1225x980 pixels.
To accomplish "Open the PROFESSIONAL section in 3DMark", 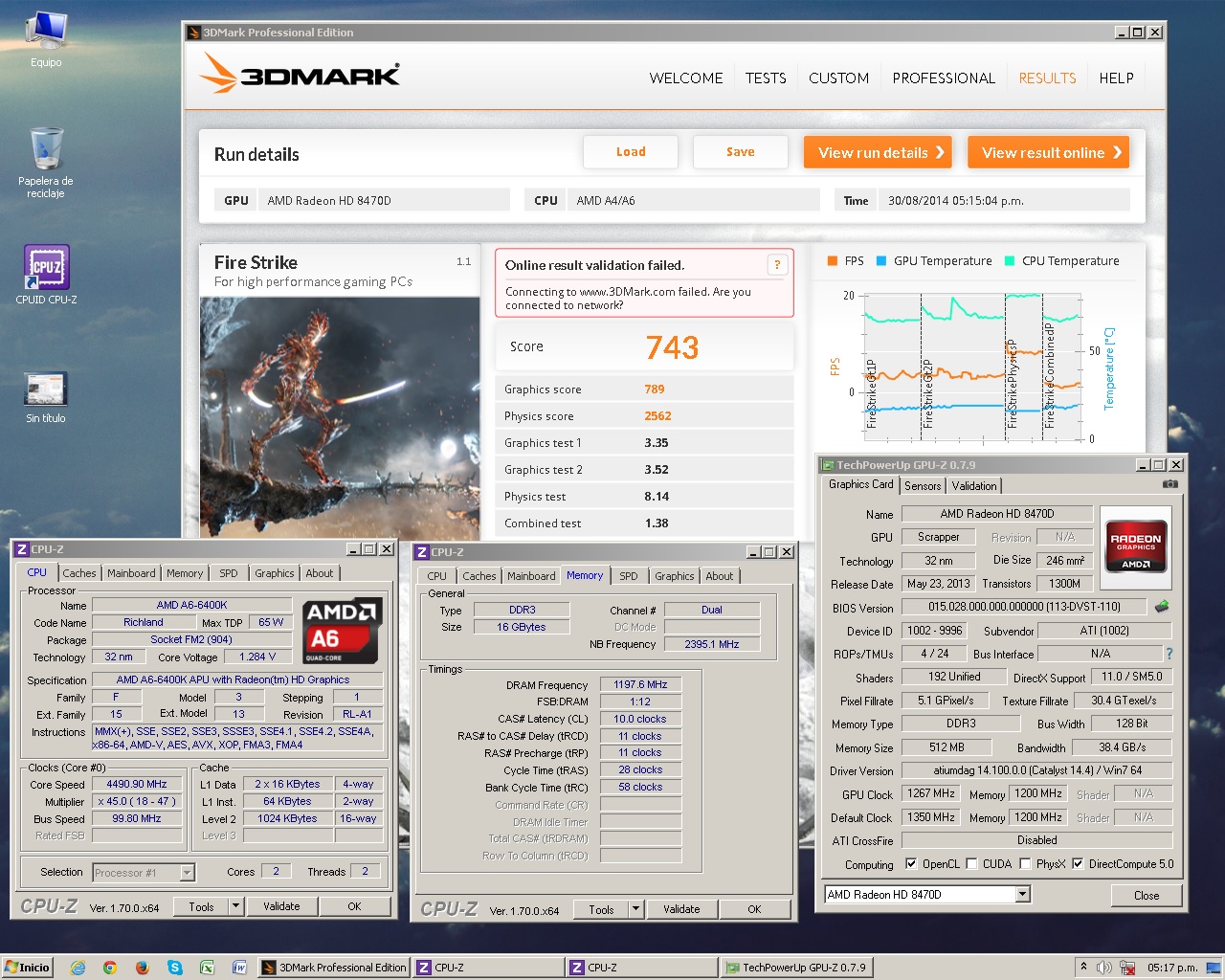I will (944, 78).
